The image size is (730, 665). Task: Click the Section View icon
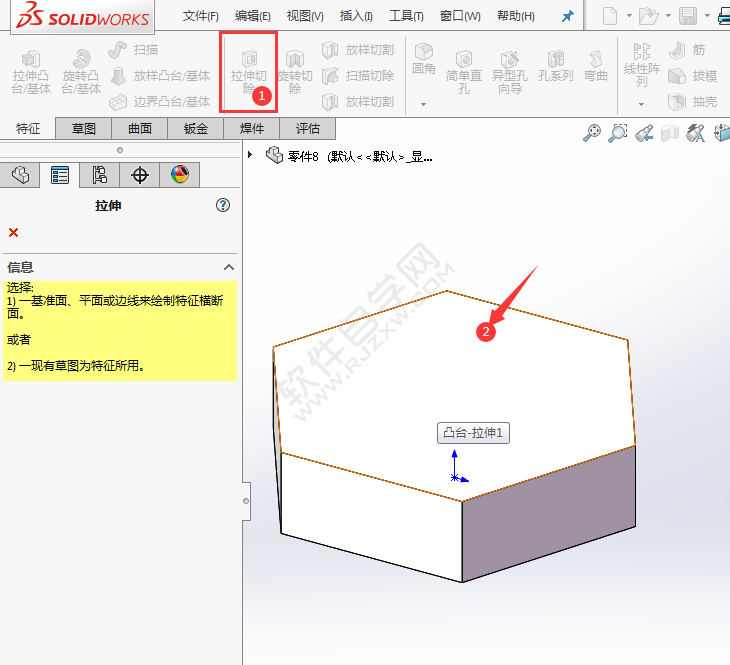pyautogui.click(x=670, y=133)
